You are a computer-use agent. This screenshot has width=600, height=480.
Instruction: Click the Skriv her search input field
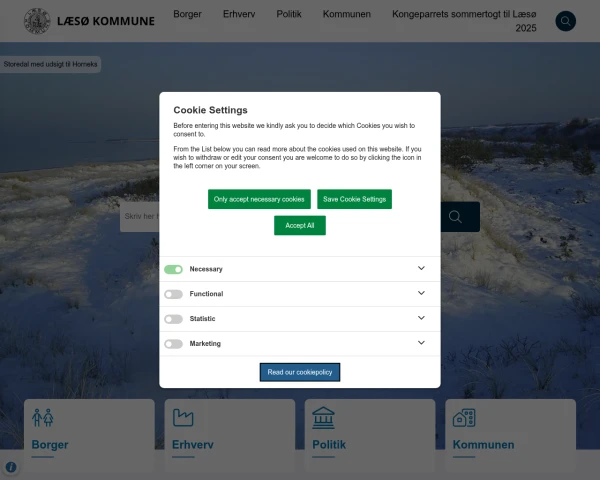click(140, 216)
